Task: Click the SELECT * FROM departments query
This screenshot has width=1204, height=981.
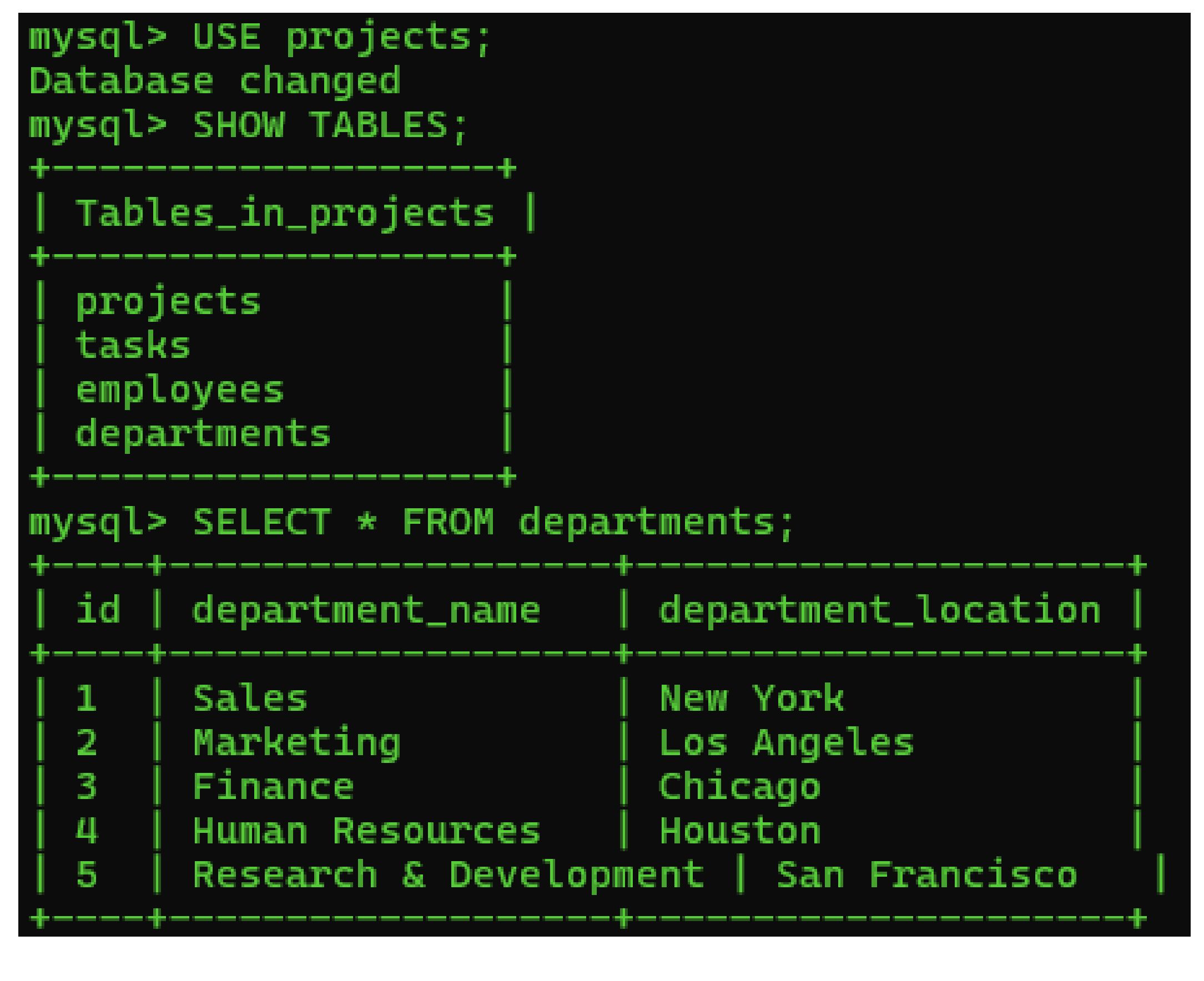Action: [x=493, y=522]
